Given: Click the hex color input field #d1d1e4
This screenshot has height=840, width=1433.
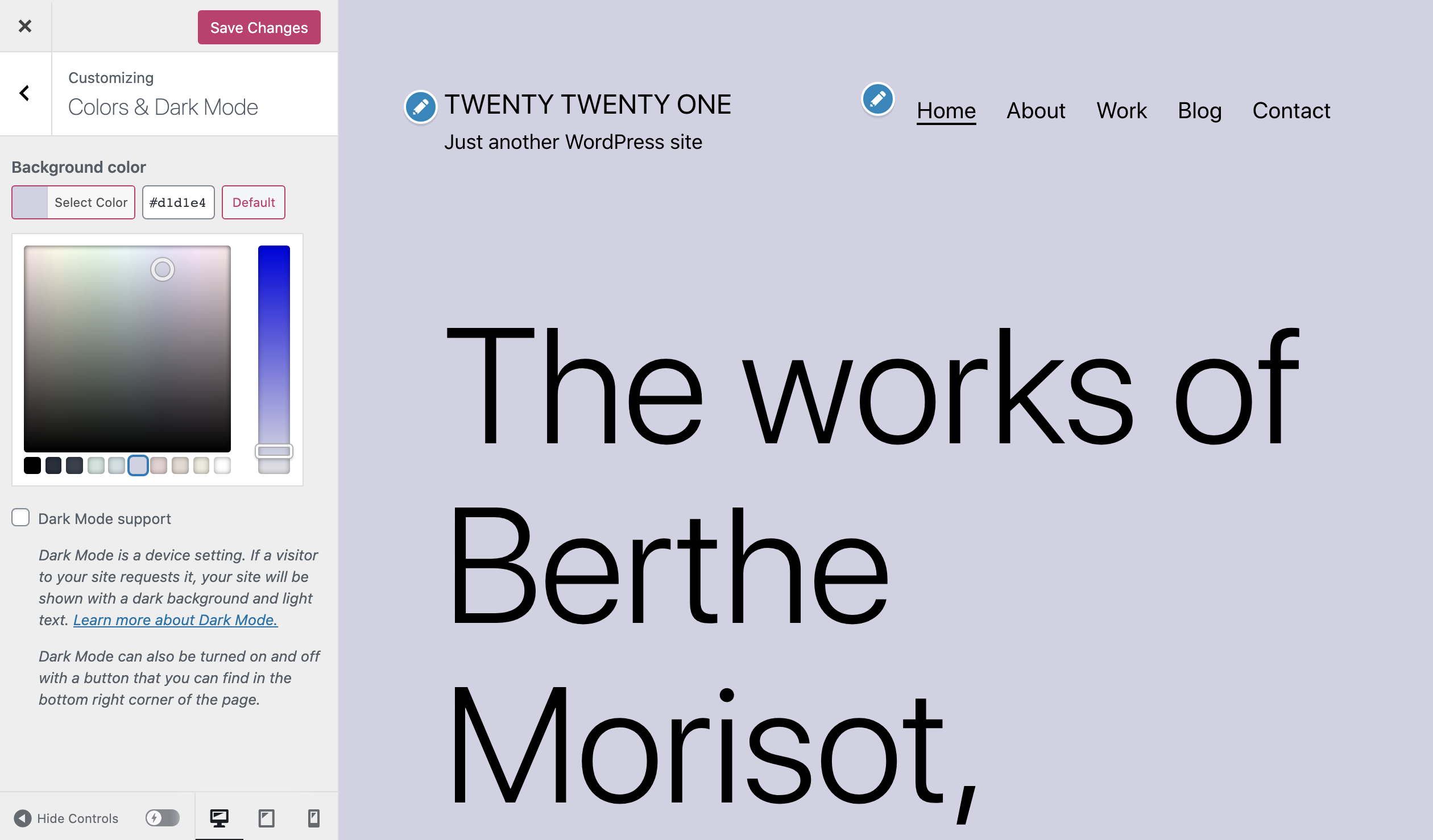Looking at the screenshot, I should [177, 202].
